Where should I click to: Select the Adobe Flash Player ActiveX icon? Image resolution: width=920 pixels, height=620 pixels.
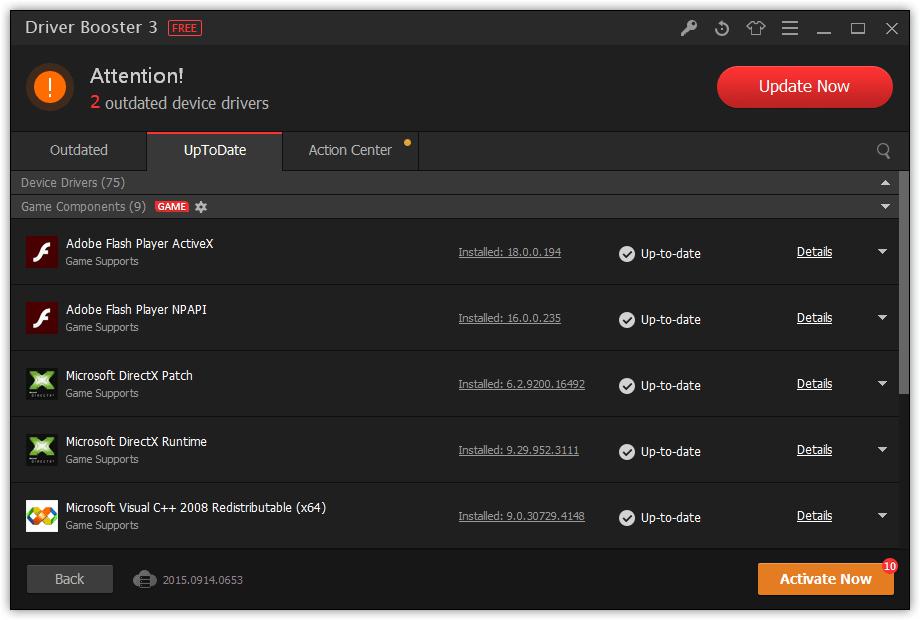coord(42,252)
